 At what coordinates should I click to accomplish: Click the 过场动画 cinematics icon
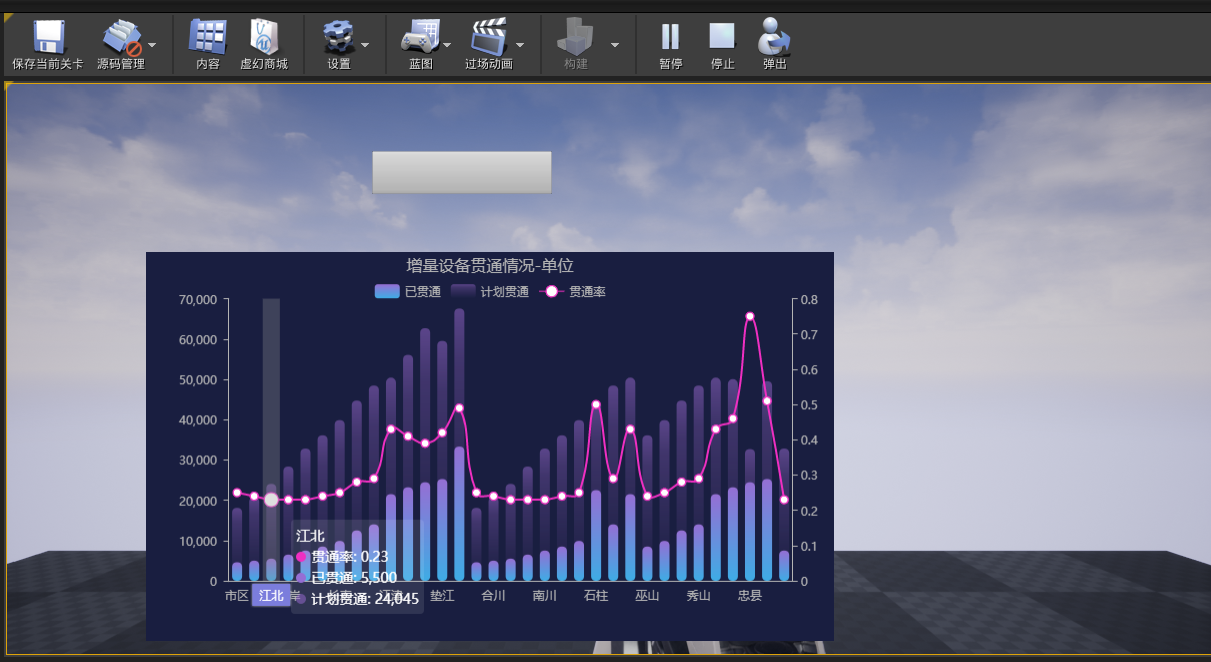[x=491, y=40]
